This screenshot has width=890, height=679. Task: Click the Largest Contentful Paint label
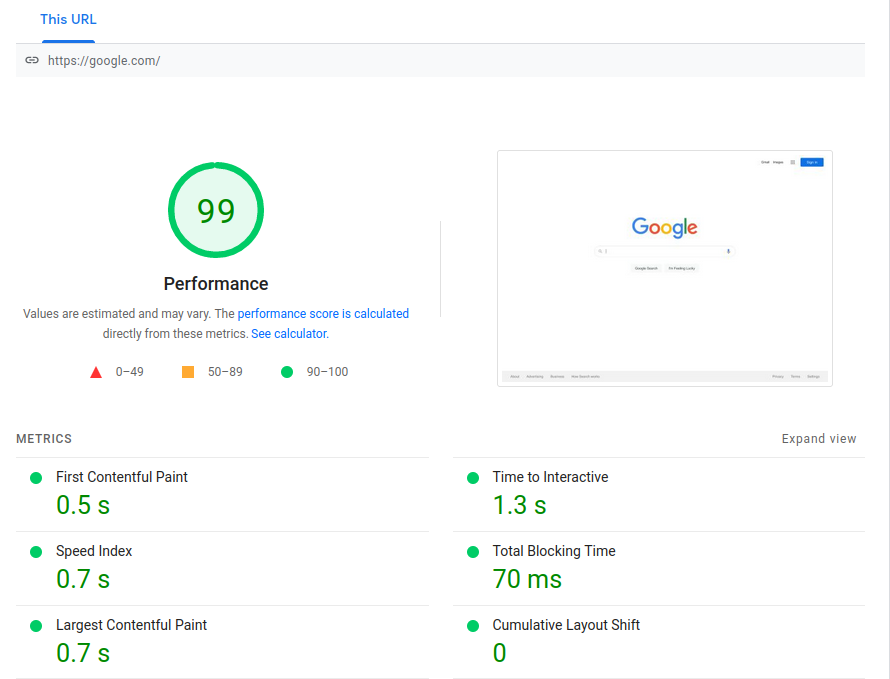(131, 624)
